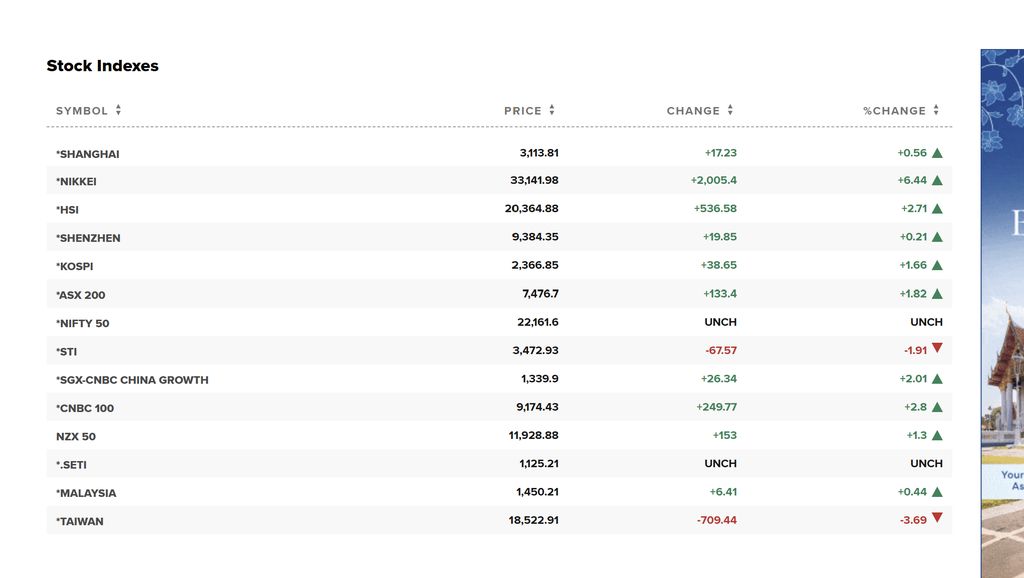Click the red down arrow in TAIWAN row
1024x578 pixels.
(937, 519)
